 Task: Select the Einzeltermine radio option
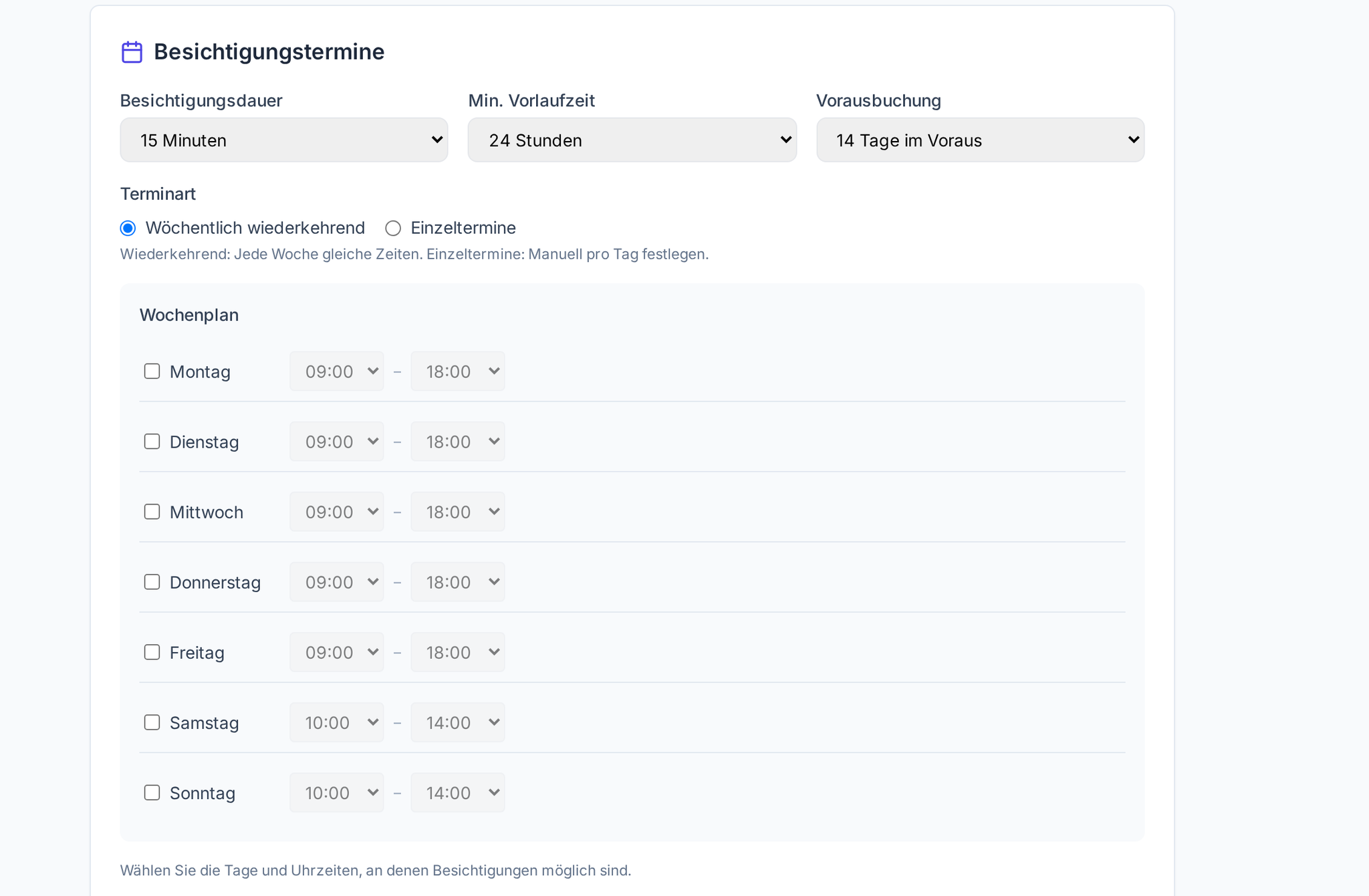[393, 229]
